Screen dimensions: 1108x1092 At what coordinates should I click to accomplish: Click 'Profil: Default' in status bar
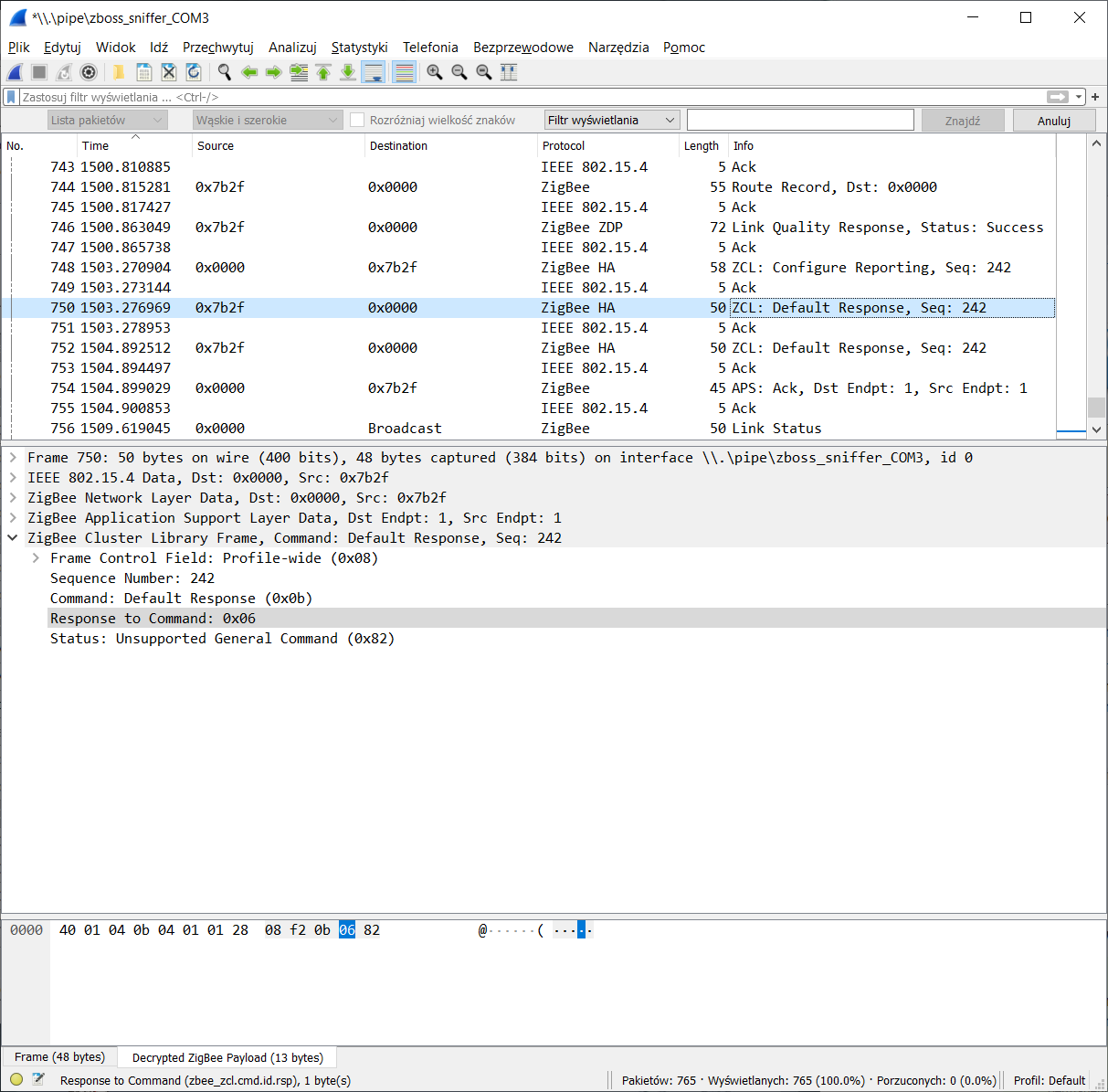click(1050, 1080)
